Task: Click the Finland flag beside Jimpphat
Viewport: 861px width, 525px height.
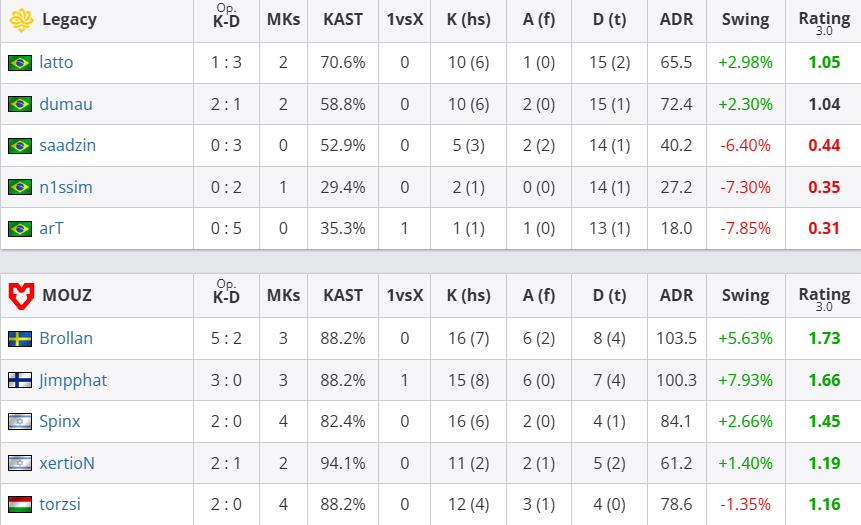Action: [x=19, y=381]
